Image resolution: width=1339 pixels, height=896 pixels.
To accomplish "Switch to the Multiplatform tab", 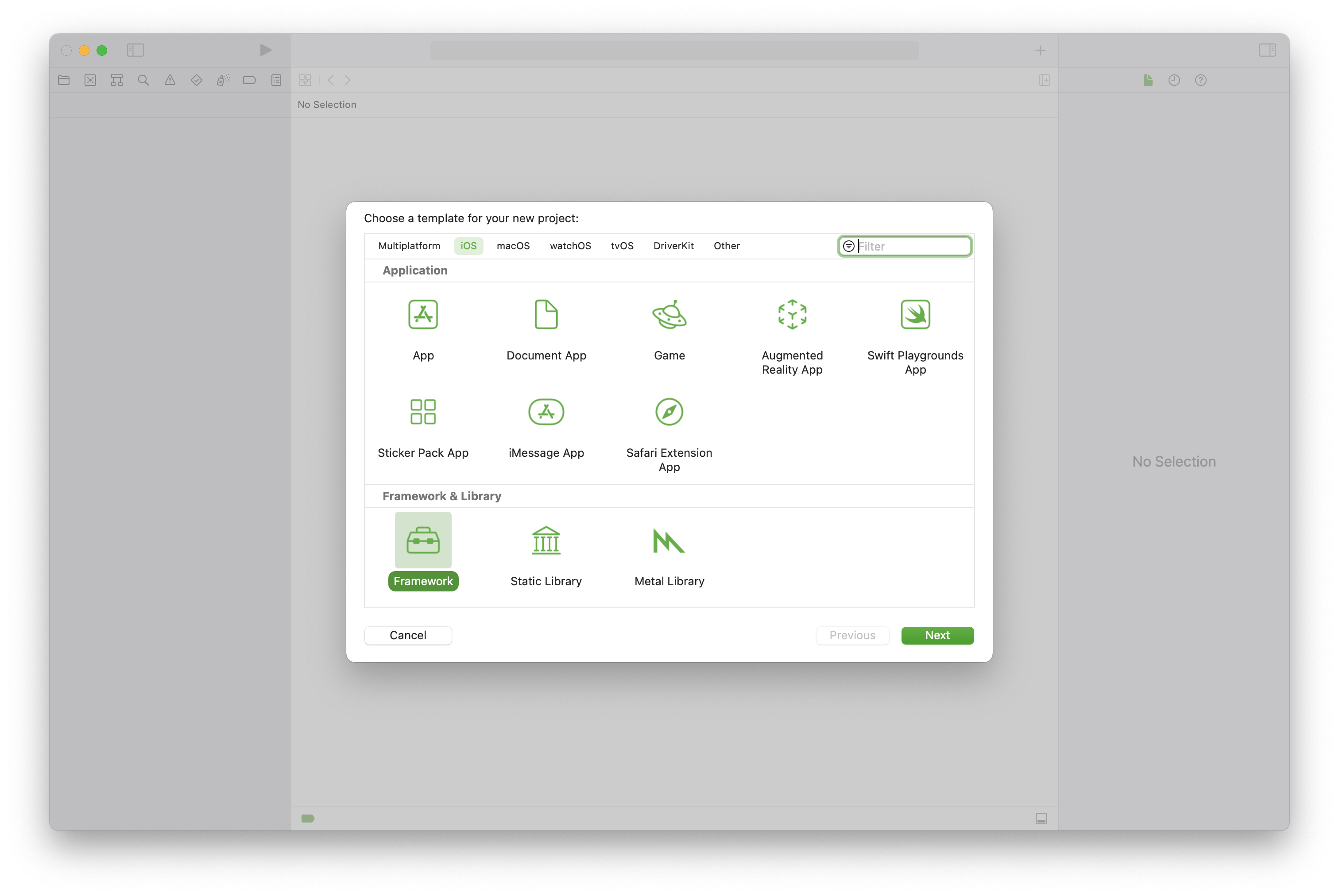I will coord(409,246).
